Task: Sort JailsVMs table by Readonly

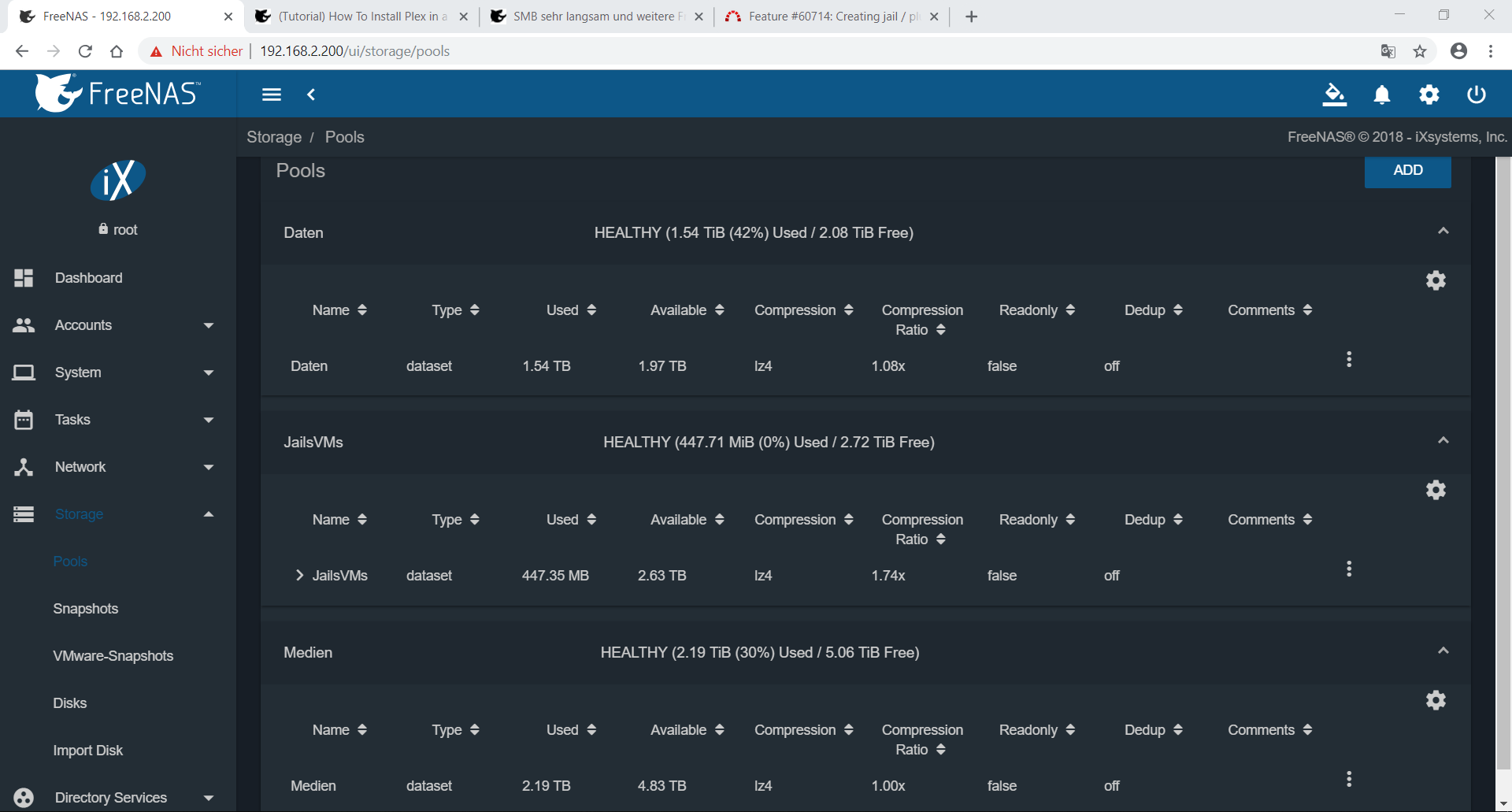Action: (1036, 520)
